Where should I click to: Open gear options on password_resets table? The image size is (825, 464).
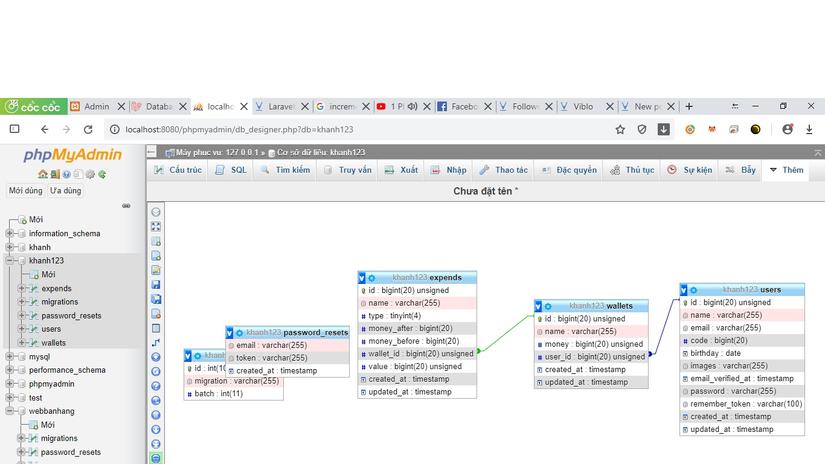click(239, 333)
